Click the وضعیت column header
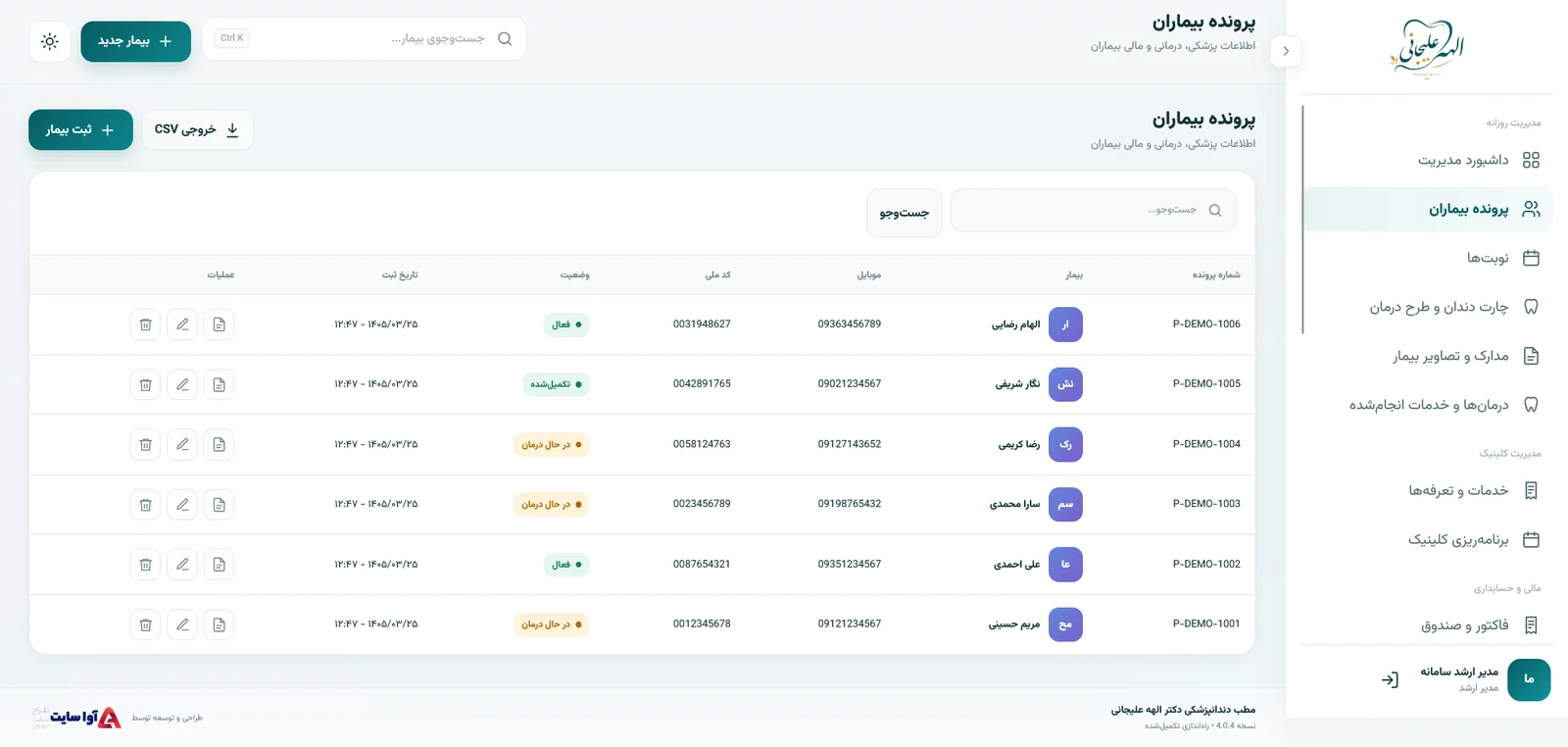This screenshot has height=747, width=1568. coord(574,274)
